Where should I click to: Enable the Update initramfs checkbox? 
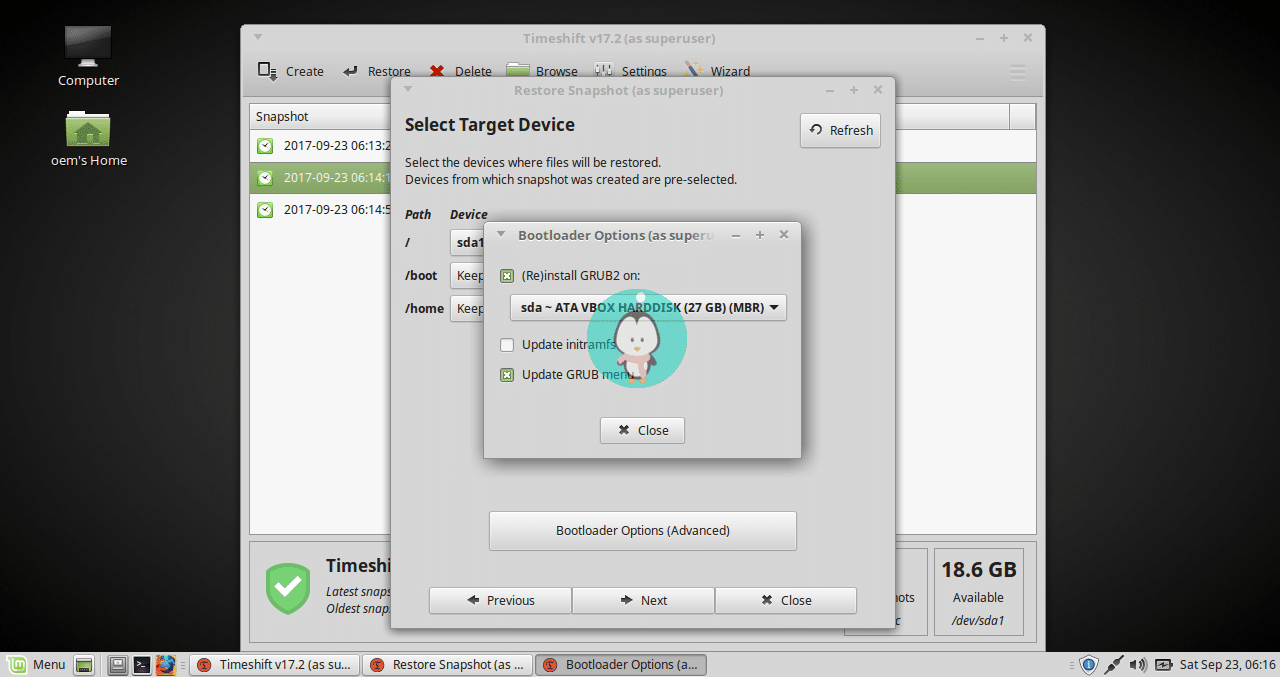click(507, 344)
